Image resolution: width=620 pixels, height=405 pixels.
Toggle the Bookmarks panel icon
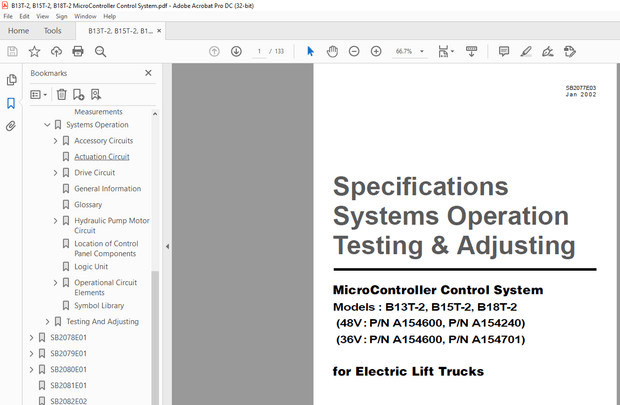click(11, 103)
